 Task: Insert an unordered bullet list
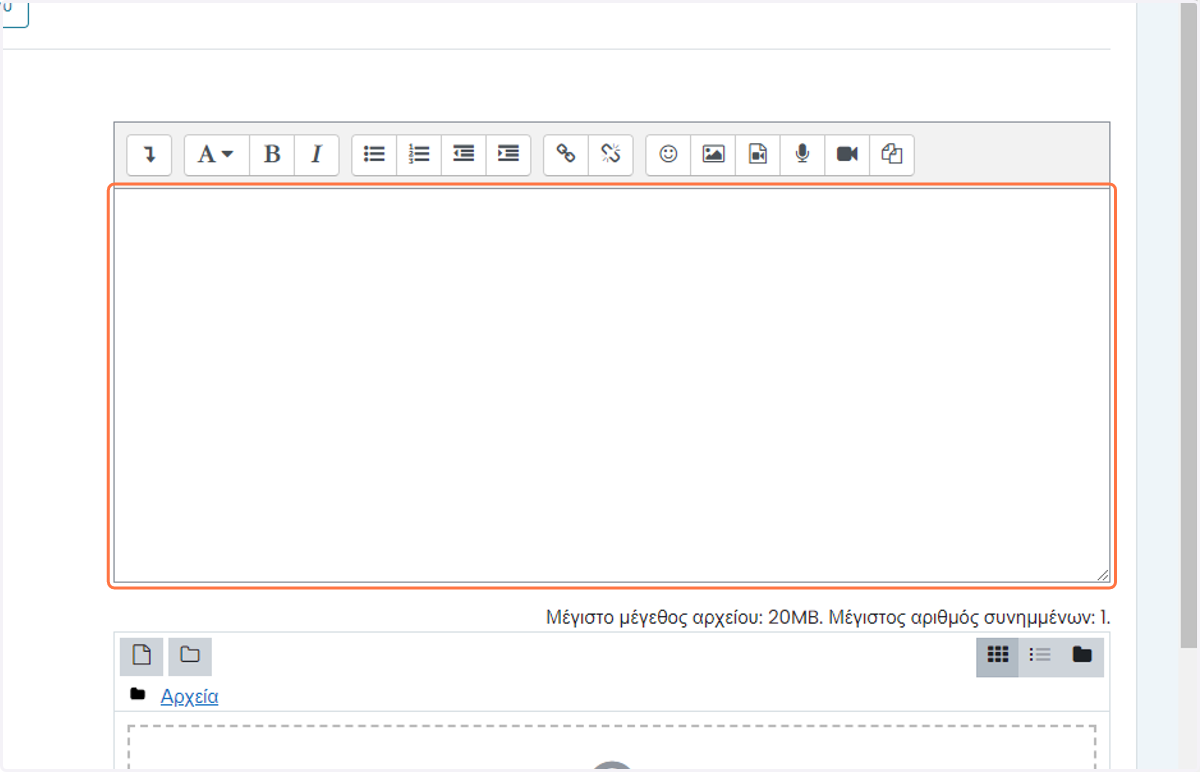tap(374, 155)
